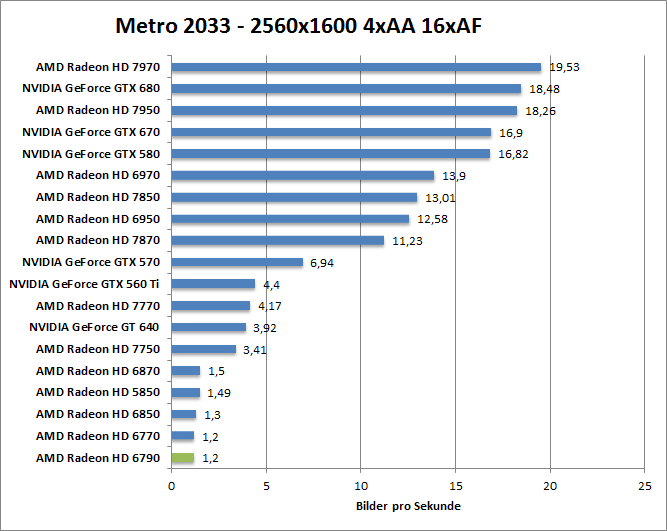
Task: Click the blue bar for GeForce GTX 680
Action: 346,88
